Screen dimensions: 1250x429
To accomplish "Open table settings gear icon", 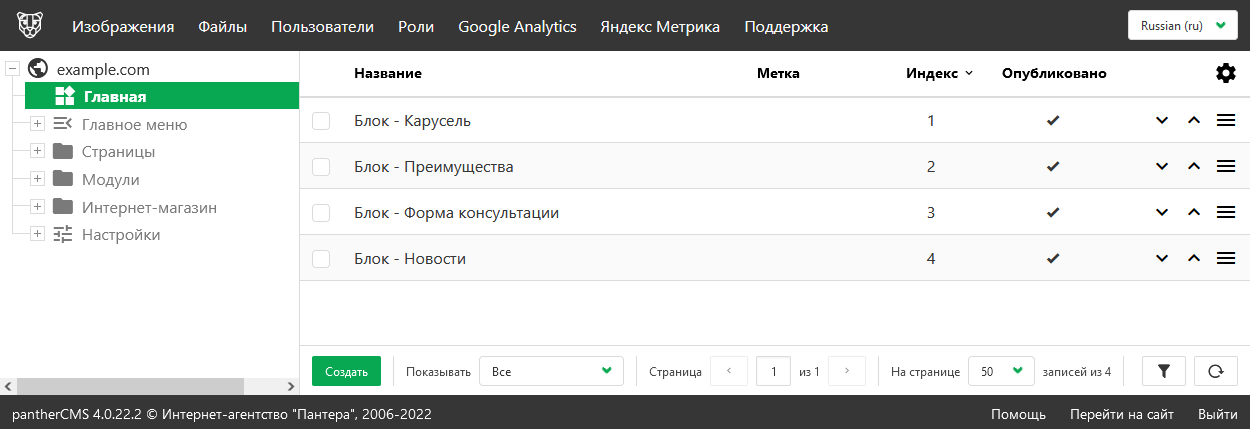I will (x=1225, y=73).
